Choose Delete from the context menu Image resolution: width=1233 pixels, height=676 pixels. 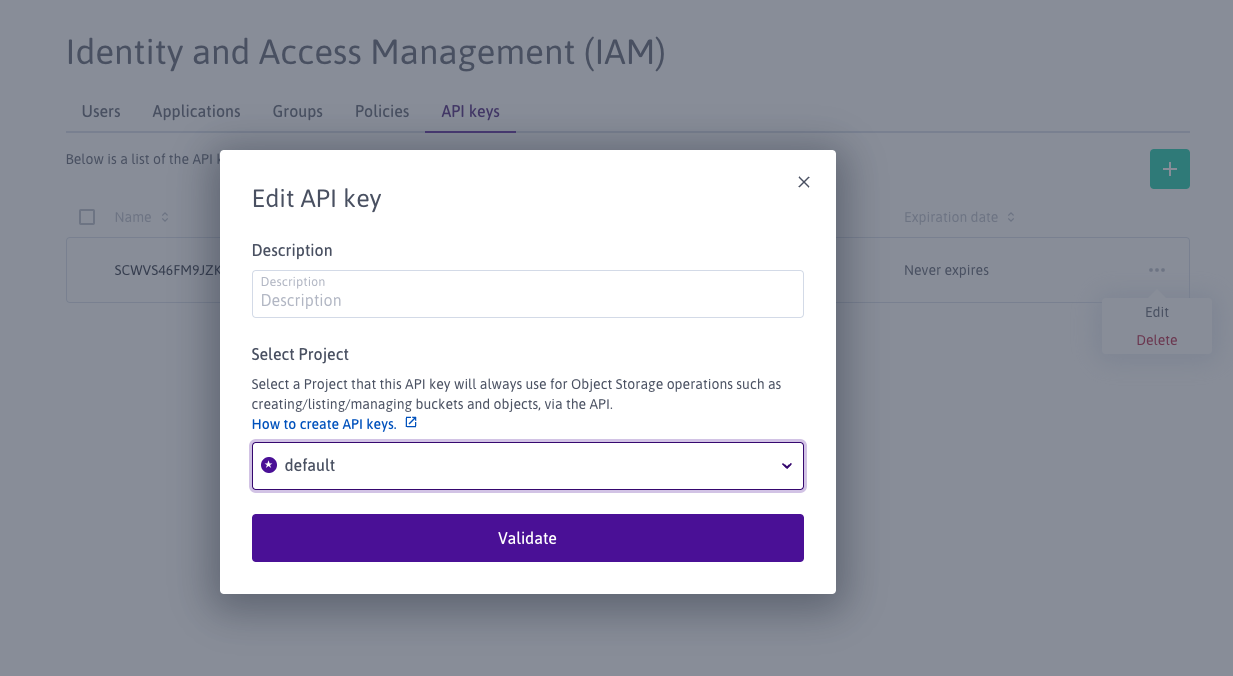[1156, 340]
